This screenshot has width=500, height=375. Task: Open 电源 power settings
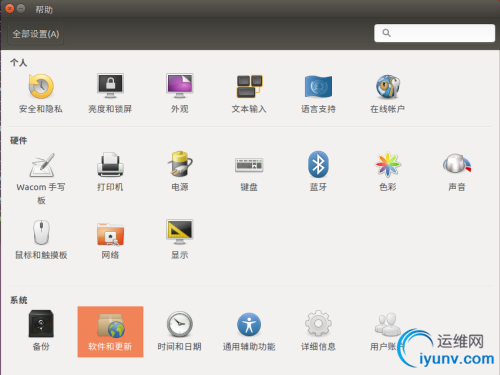pos(180,172)
